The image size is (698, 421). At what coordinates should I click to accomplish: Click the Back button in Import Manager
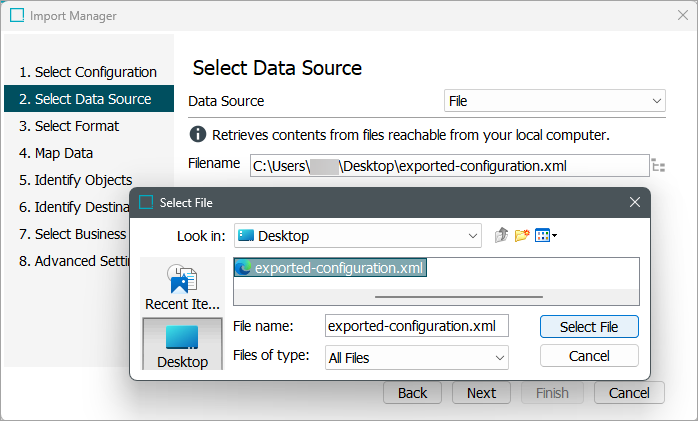point(412,393)
